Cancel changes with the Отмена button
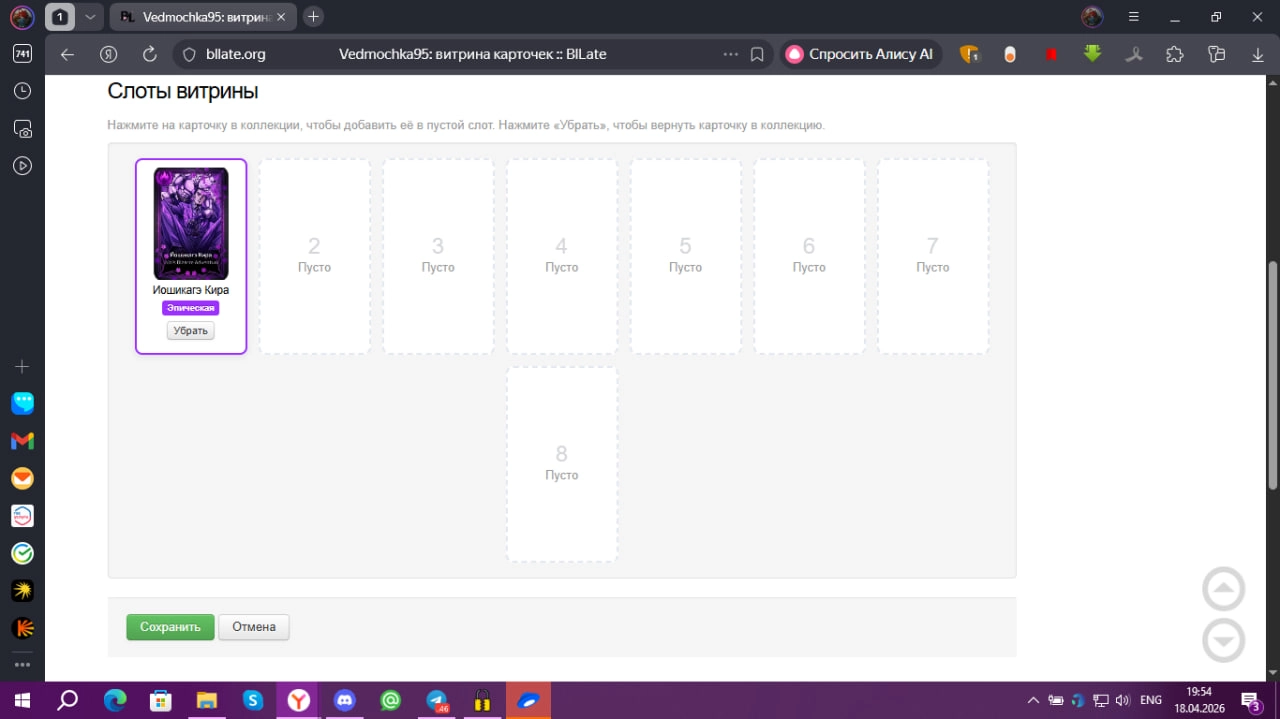Screen dimensions: 1280x719 254,627
